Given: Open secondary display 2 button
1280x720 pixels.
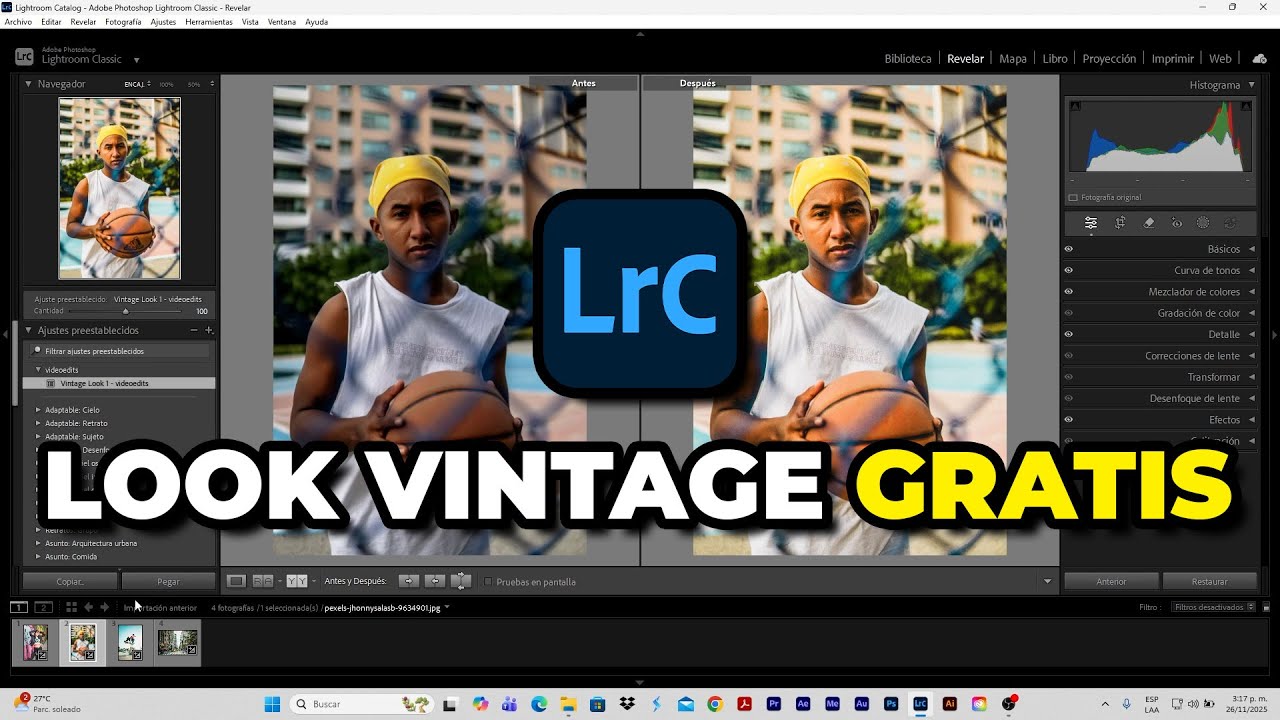Looking at the screenshot, I should coord(43,607).
